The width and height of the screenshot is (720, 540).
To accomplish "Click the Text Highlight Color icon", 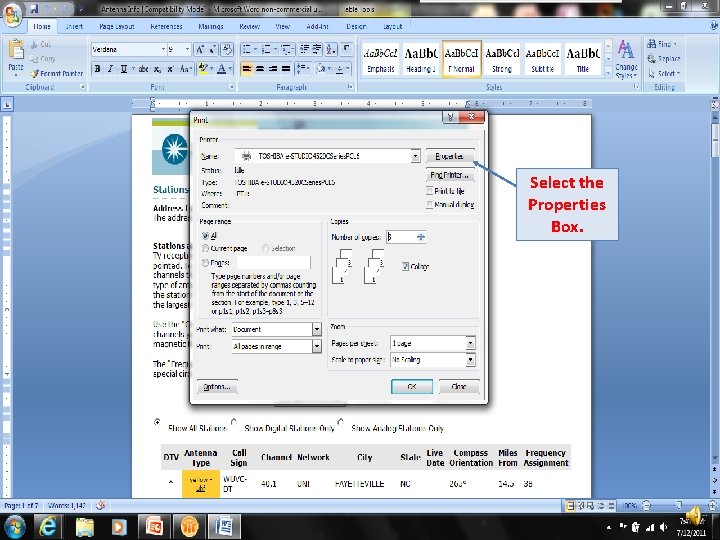I will tap(202, 69).
